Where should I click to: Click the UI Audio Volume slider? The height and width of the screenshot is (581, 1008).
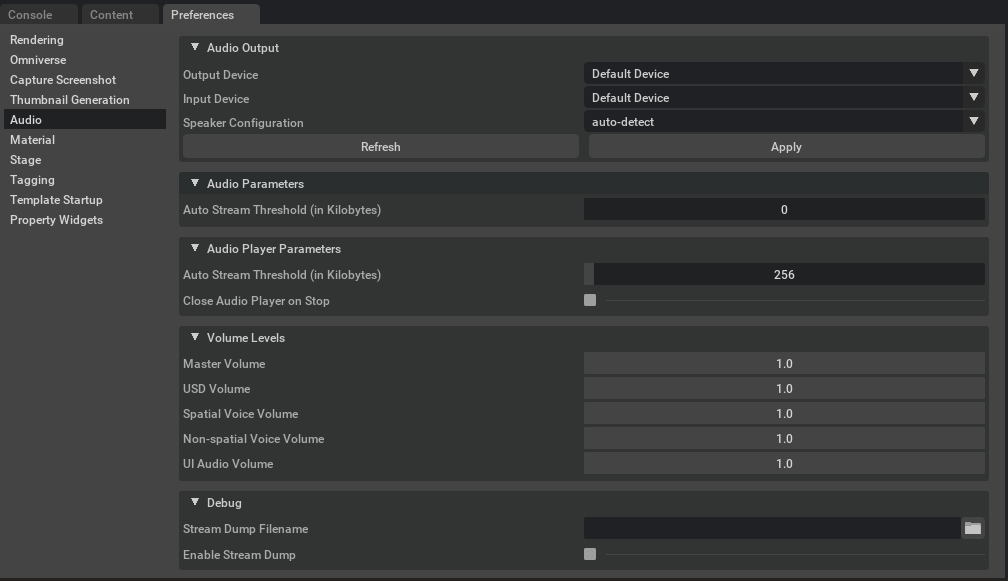click(x=785, y=463)
